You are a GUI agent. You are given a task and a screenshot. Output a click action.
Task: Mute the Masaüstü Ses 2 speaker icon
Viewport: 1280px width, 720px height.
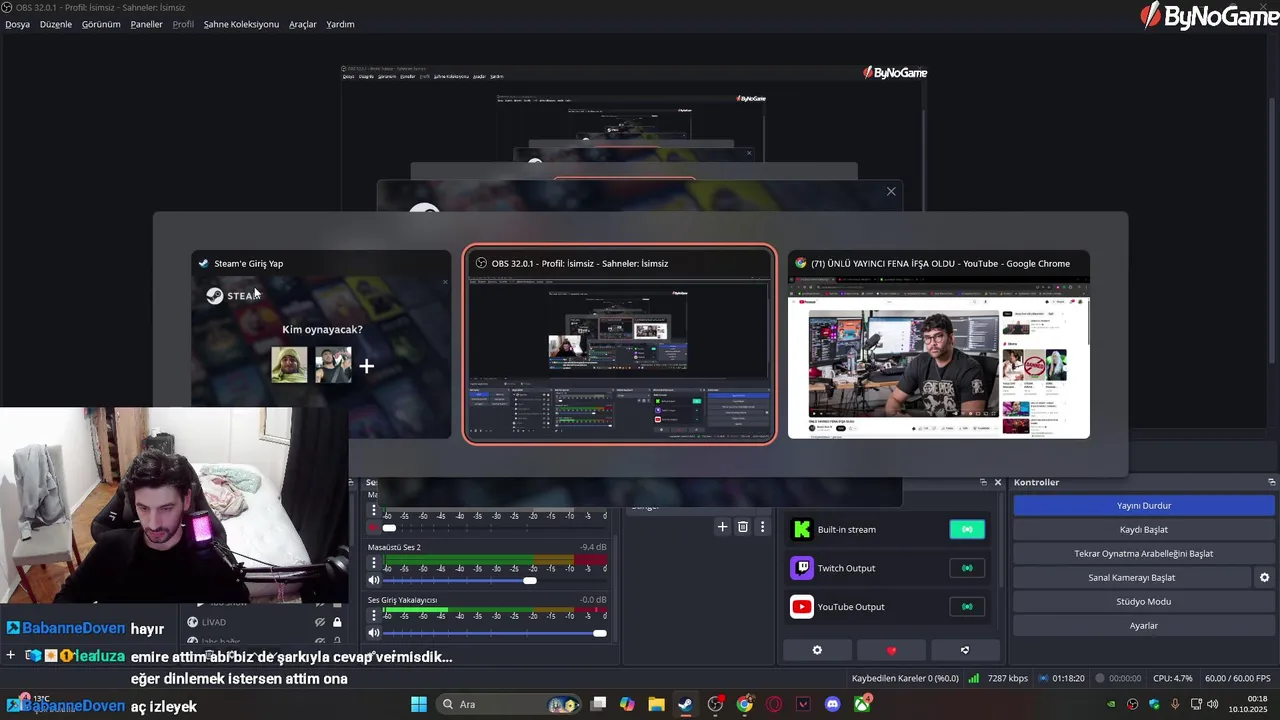[x=374, y=580]
